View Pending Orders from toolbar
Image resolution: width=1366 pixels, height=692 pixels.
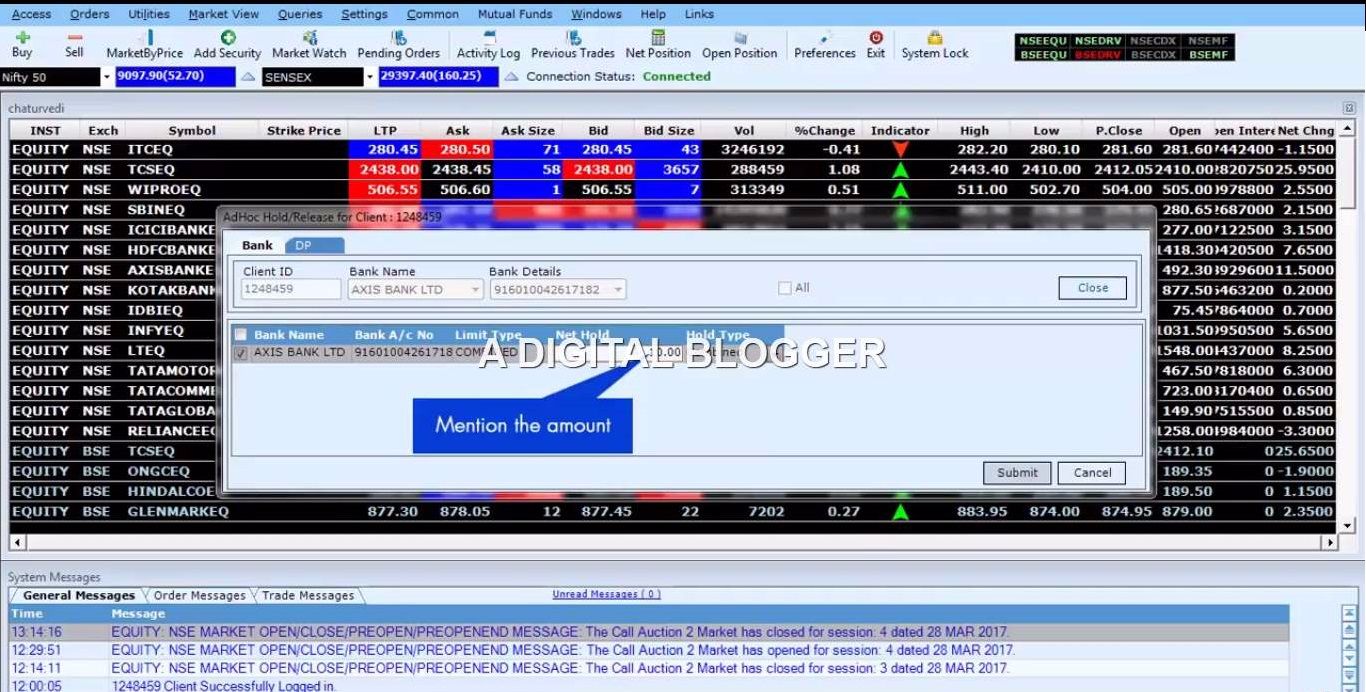(398, 44)
